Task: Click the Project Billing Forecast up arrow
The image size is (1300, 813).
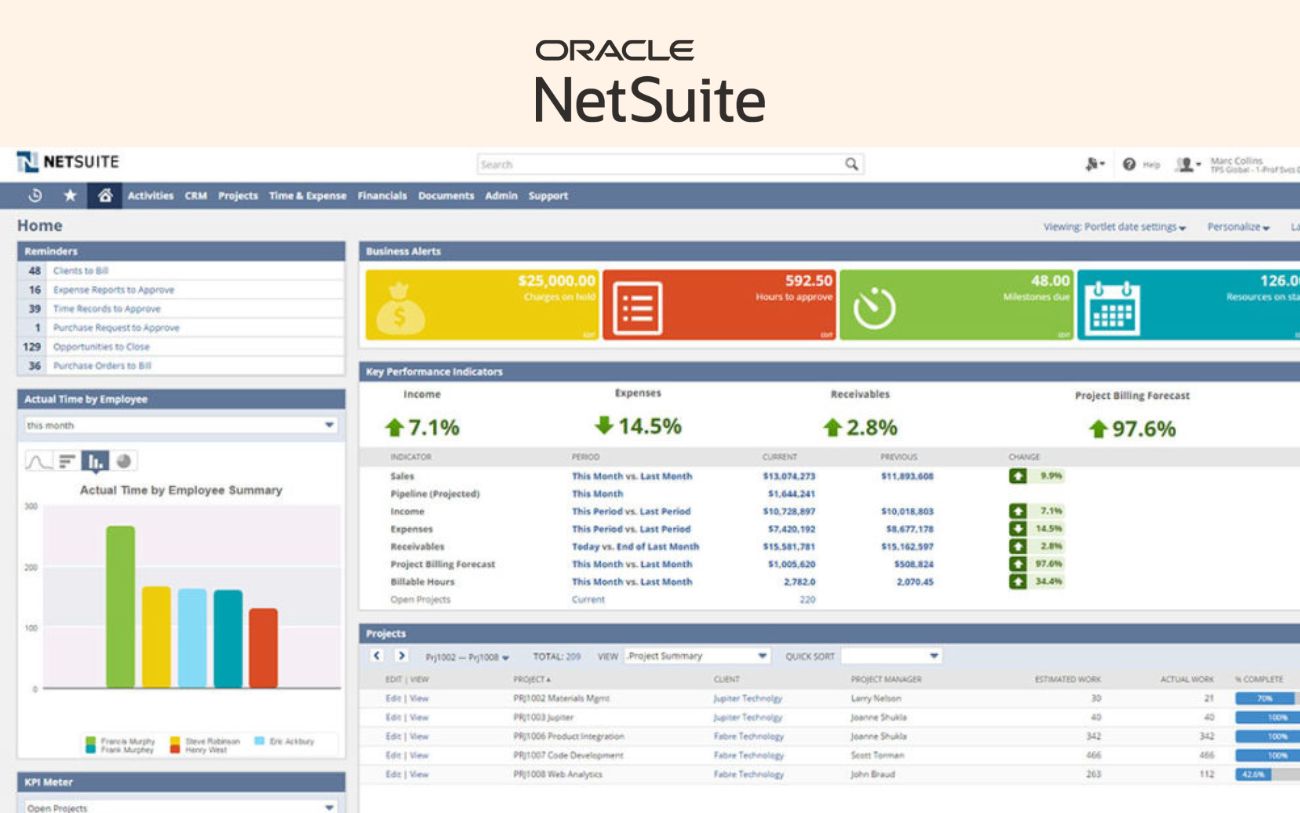Action: 1098,429
